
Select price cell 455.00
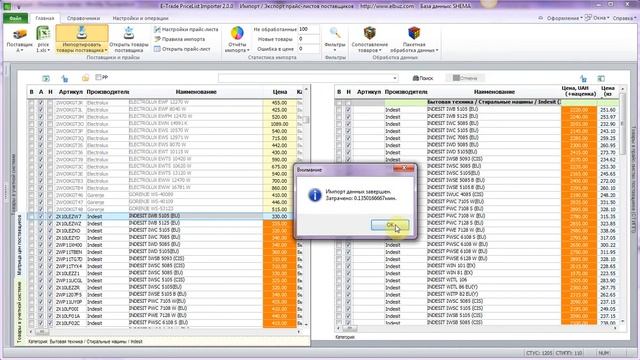click(x=280, y=103)
